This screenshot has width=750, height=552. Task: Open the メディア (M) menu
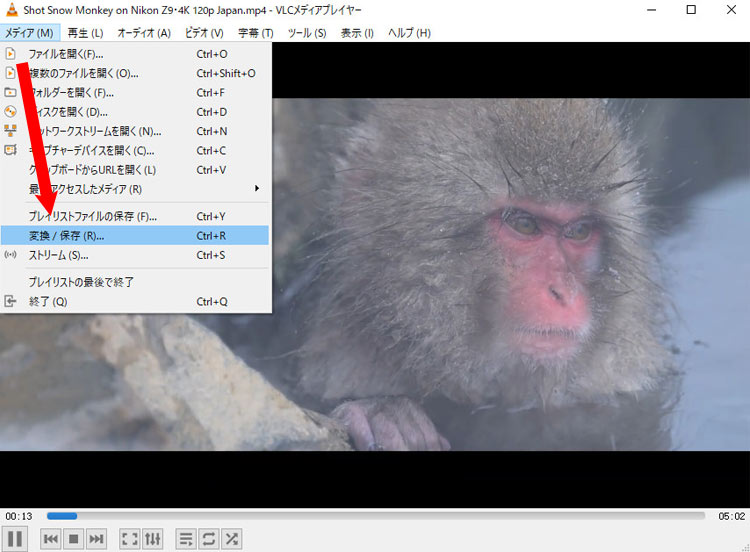coord(29,33)
